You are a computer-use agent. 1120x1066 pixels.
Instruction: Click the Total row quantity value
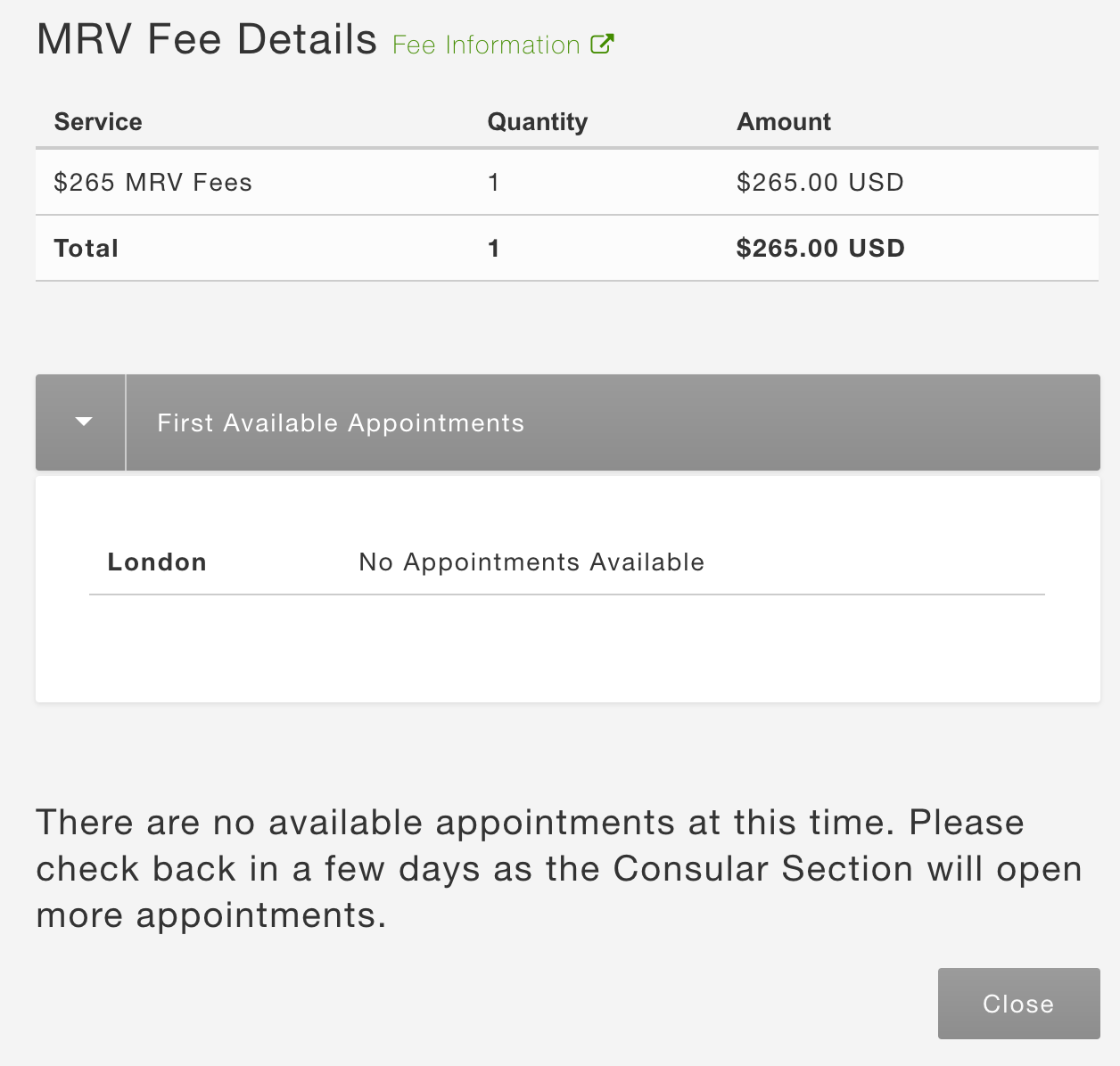point(493,249)
